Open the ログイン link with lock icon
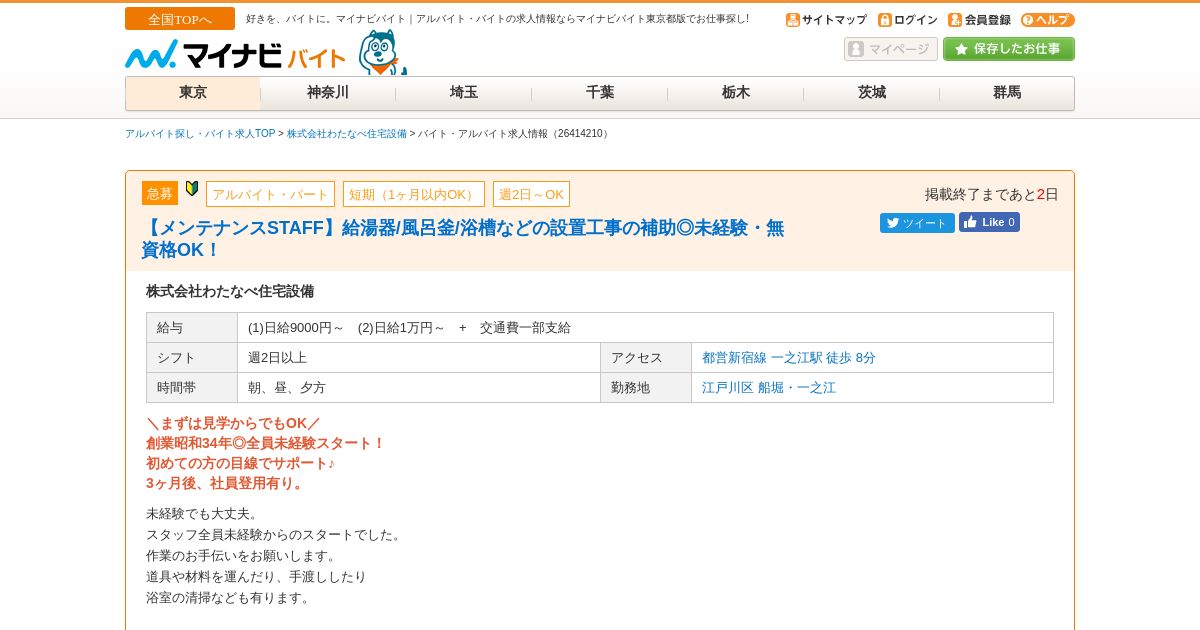Screen dimensions: 1200x630 [x=908, y=20]
